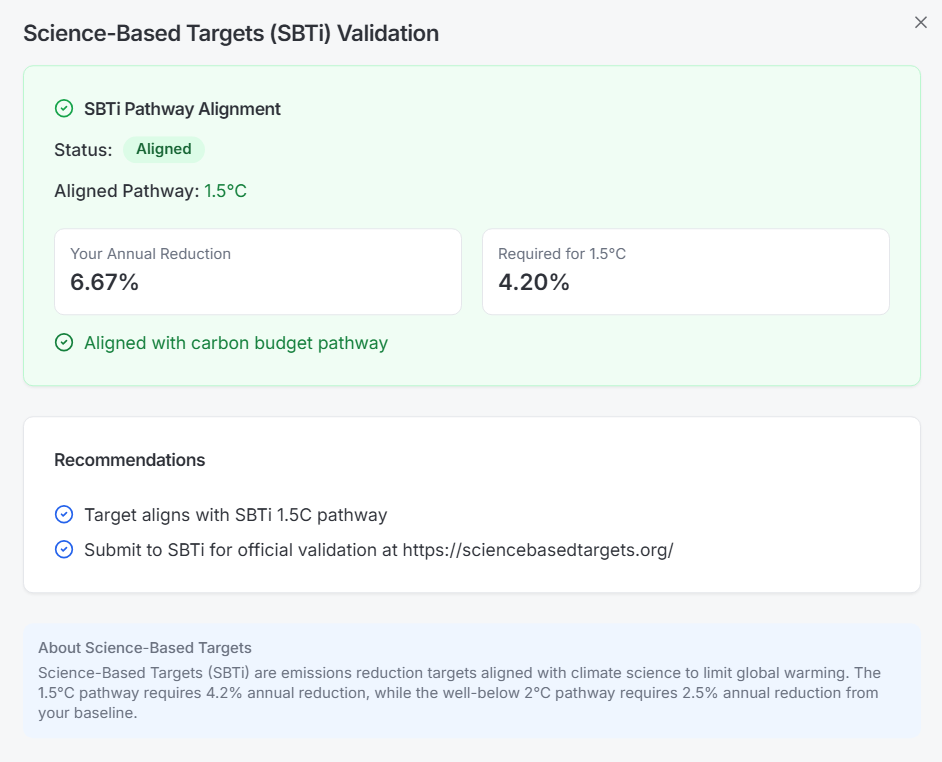Click the 4.20% required reduction value
Image resolution: width=942 pixels, height=762 pixels.
tap(533, 282)
